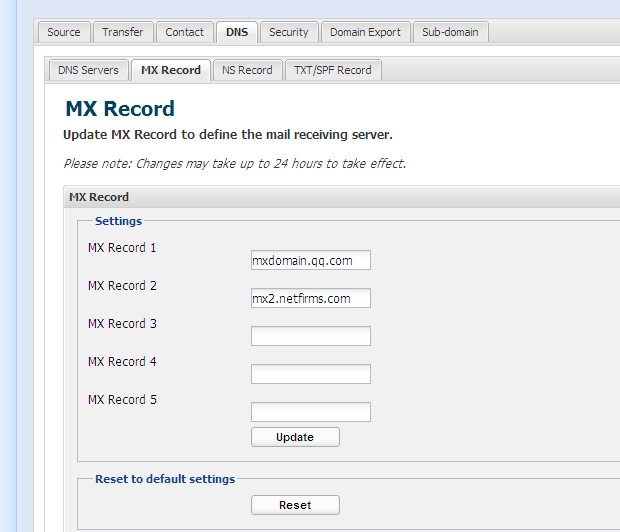Viewport: 620px width, 532px height.
Task: Click the large MX Record page heading
Action: coord(120,109)
